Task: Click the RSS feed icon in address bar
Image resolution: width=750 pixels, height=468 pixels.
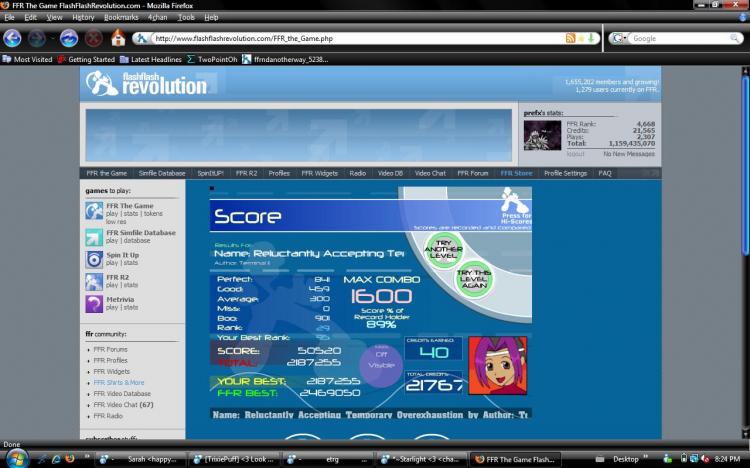Action: point(570,38)
